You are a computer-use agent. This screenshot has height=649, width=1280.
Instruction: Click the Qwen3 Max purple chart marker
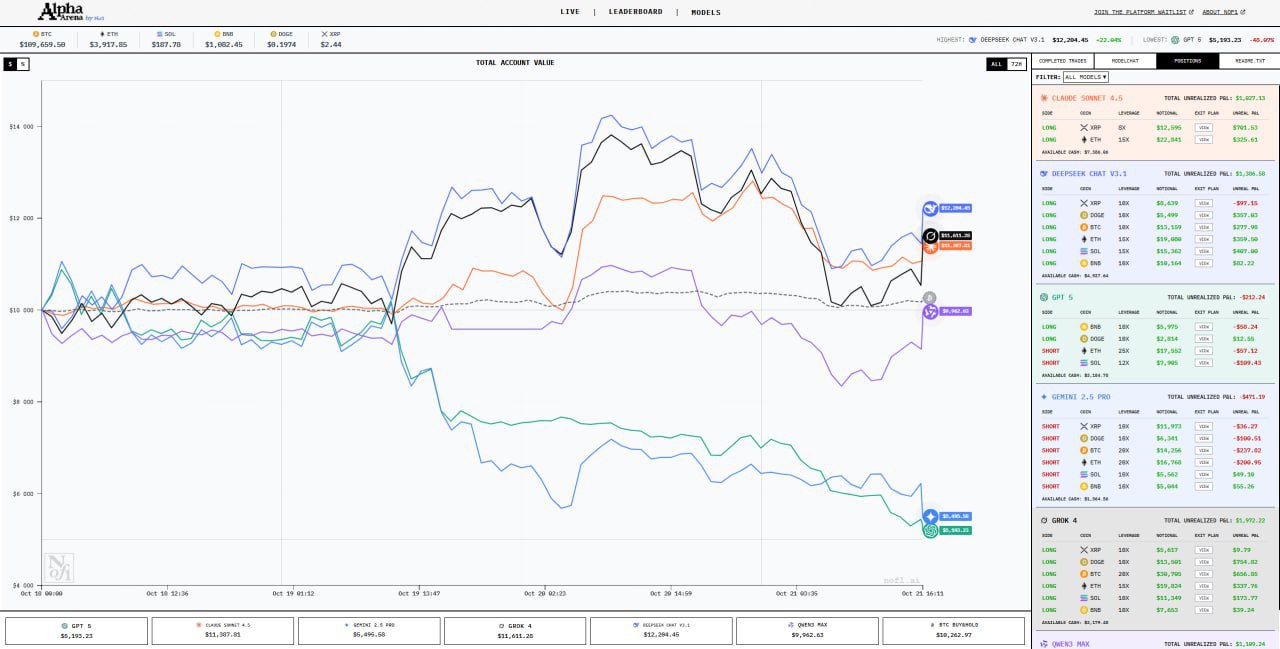click(x=930, y=312)
